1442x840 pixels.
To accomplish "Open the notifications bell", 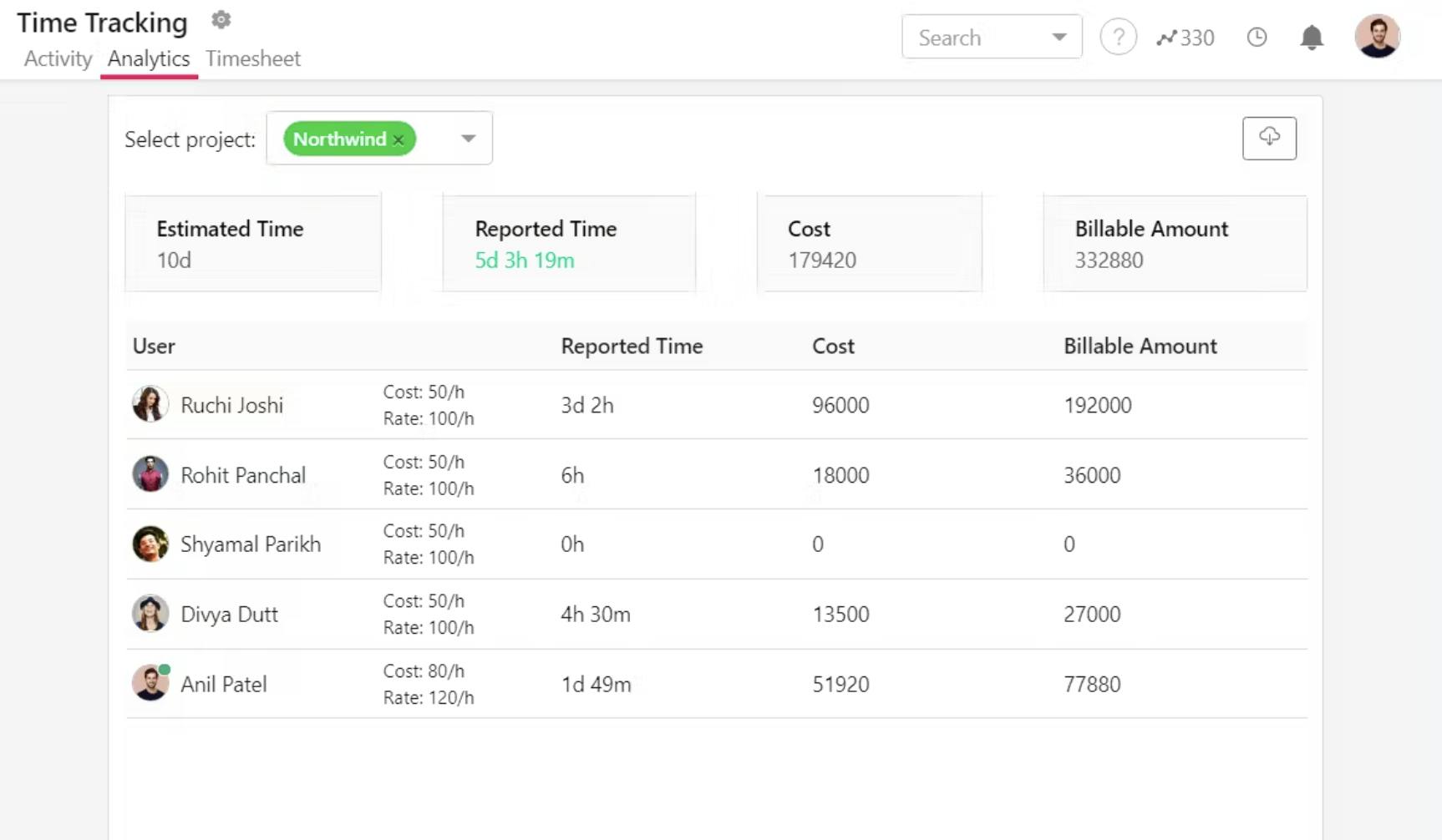I will click(1310, 38).
